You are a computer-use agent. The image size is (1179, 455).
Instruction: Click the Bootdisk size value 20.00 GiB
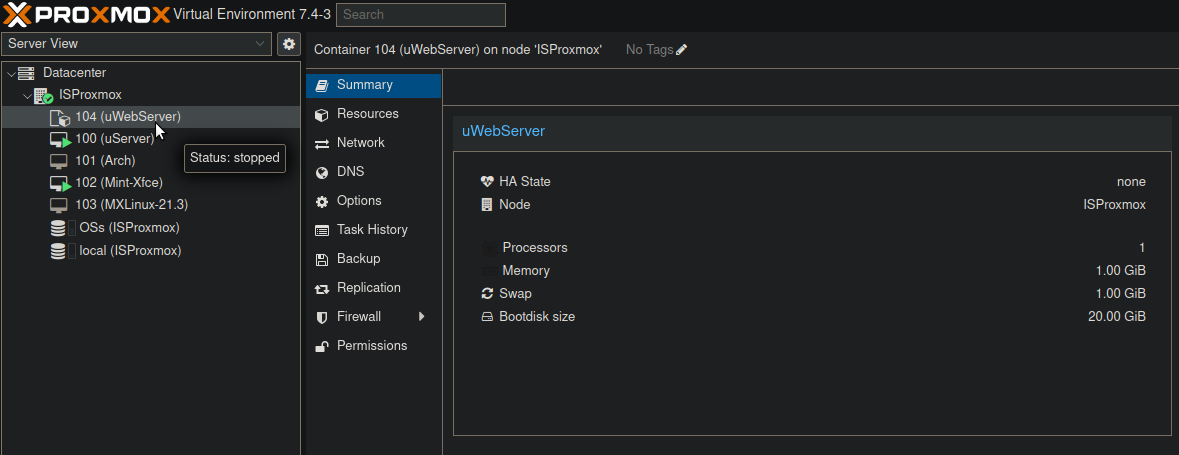tap(1117, 317)
